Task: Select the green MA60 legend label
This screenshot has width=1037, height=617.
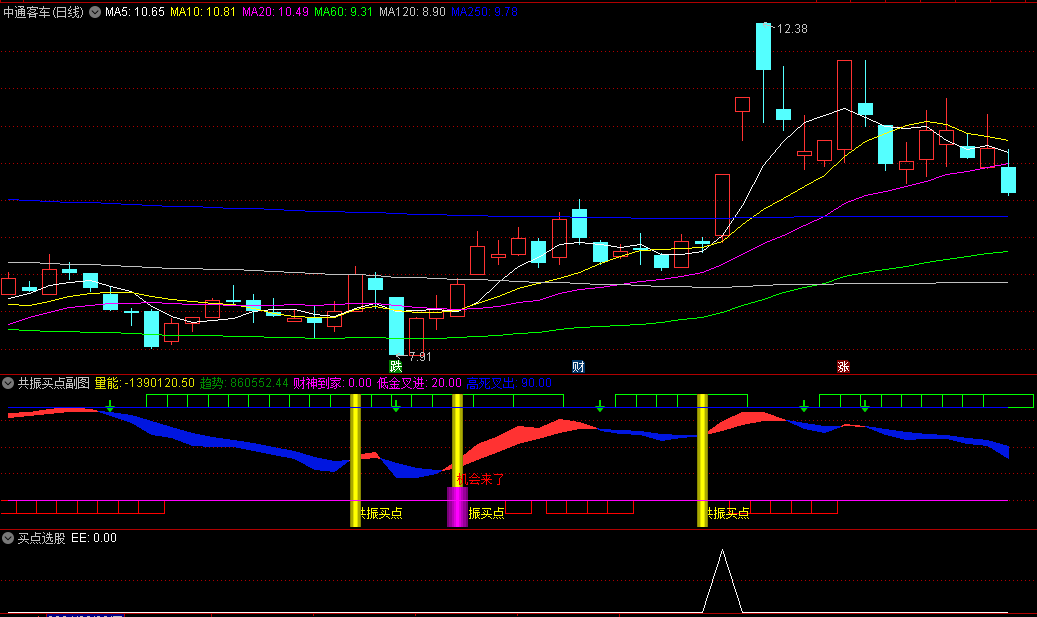Action: tap(343, 12)
